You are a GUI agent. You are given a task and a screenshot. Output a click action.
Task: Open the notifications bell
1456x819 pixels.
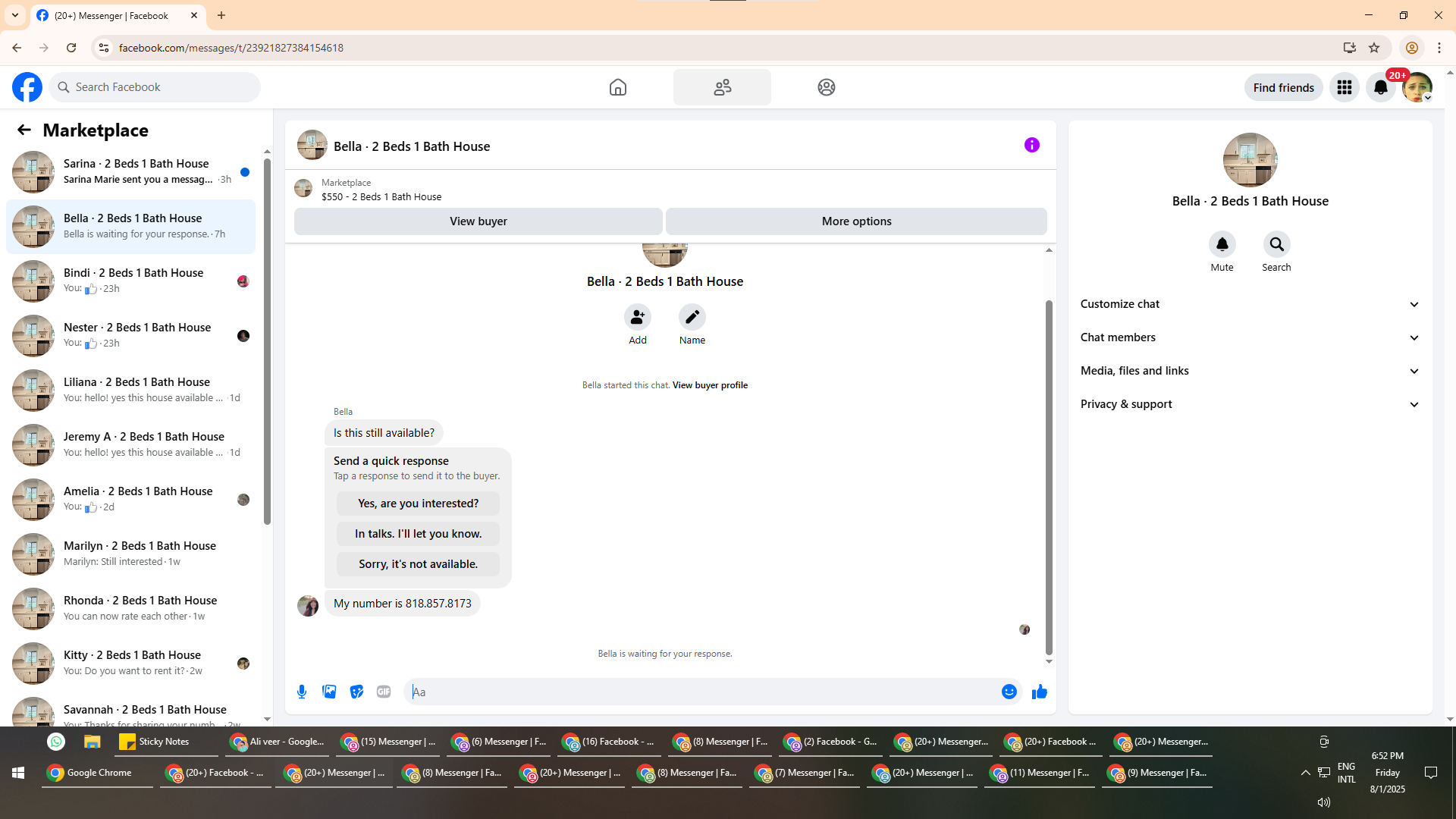click(1380, 87)
